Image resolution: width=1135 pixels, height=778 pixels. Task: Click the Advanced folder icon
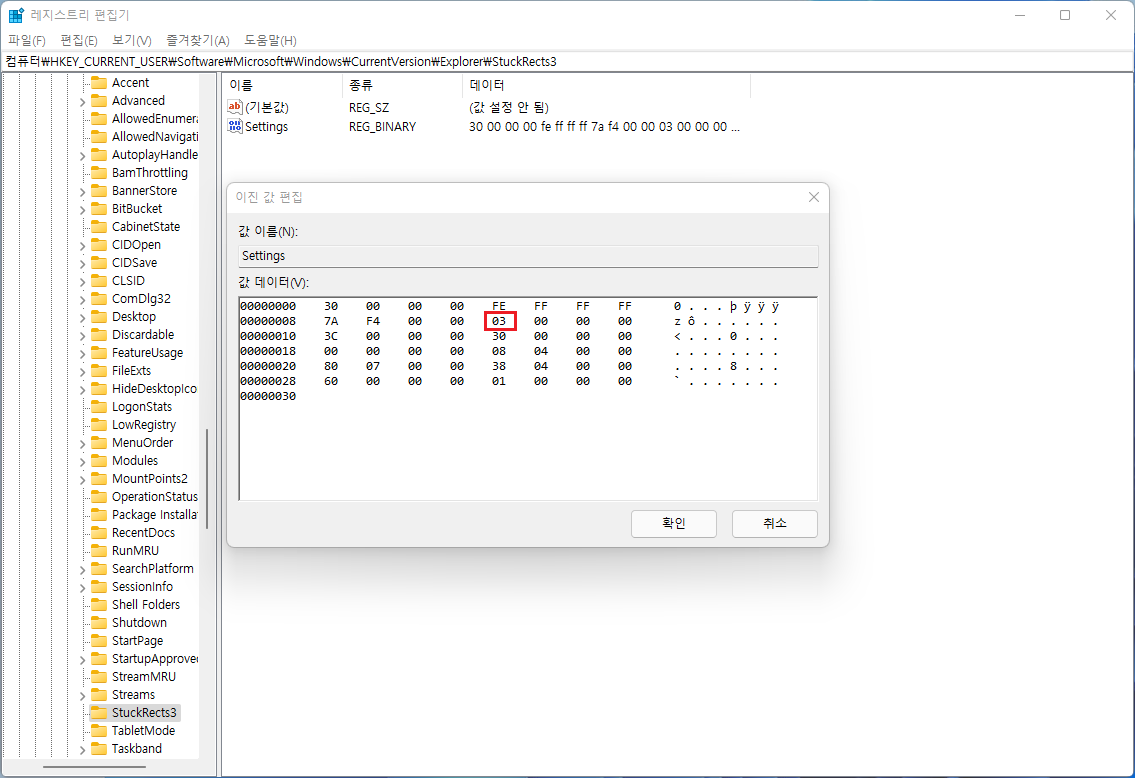(98, 101)
